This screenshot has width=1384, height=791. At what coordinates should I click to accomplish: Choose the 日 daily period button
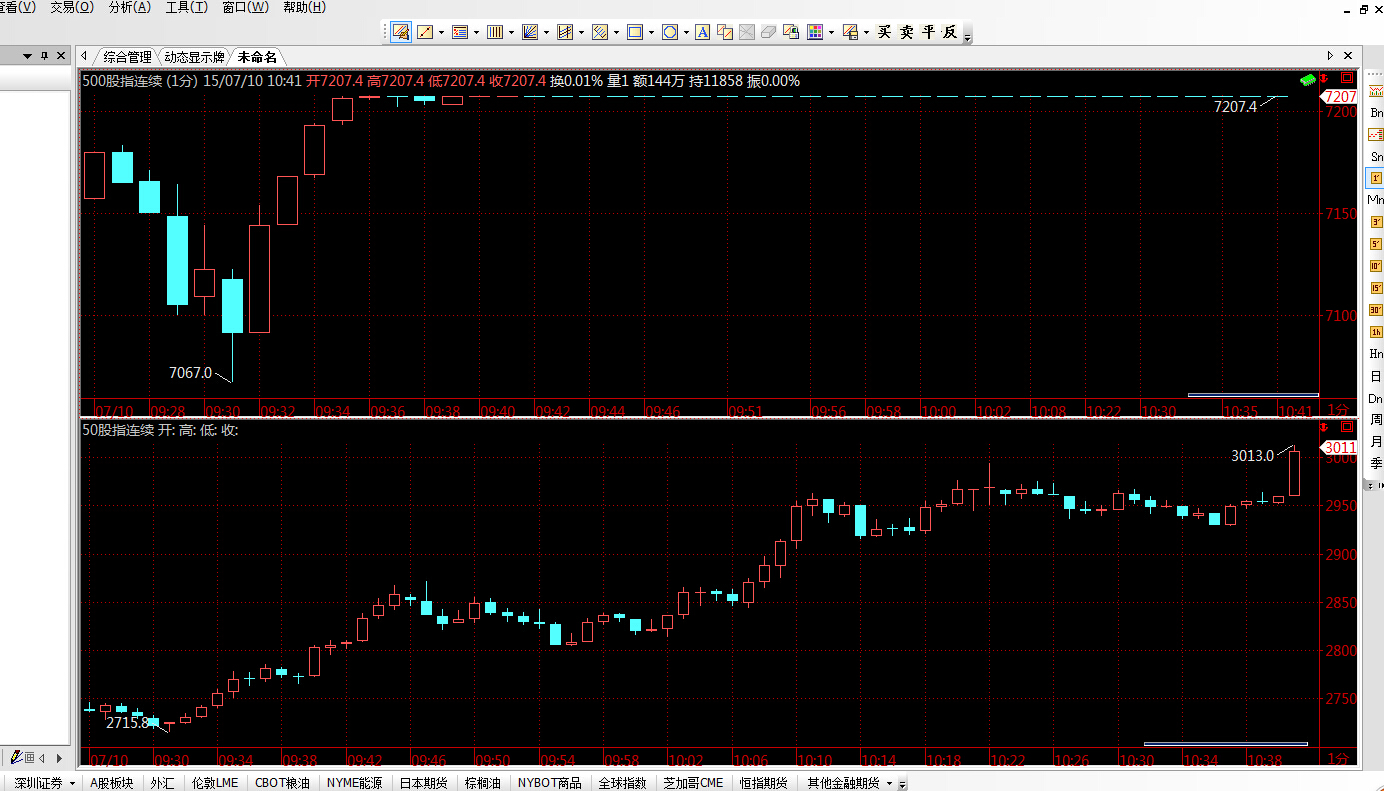point(1376,376)
